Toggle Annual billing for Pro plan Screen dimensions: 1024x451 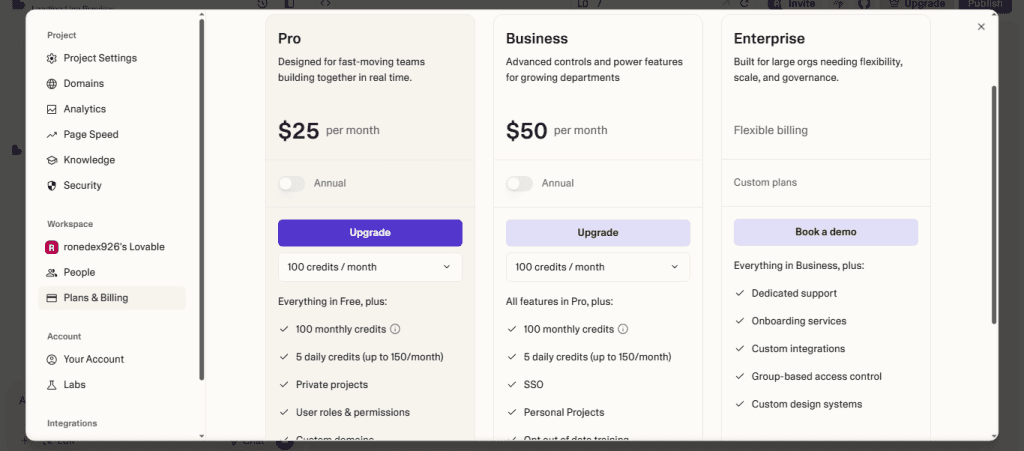(x=291, y=183)
